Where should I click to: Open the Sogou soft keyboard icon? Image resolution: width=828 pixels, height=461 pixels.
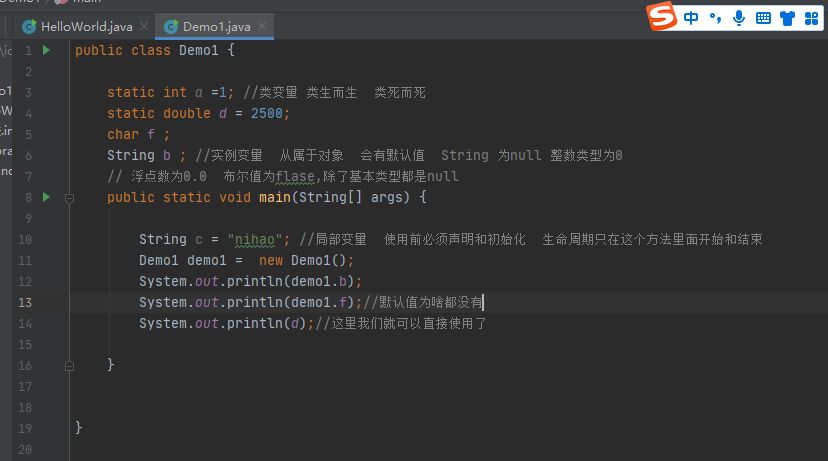tap(763, 17)
